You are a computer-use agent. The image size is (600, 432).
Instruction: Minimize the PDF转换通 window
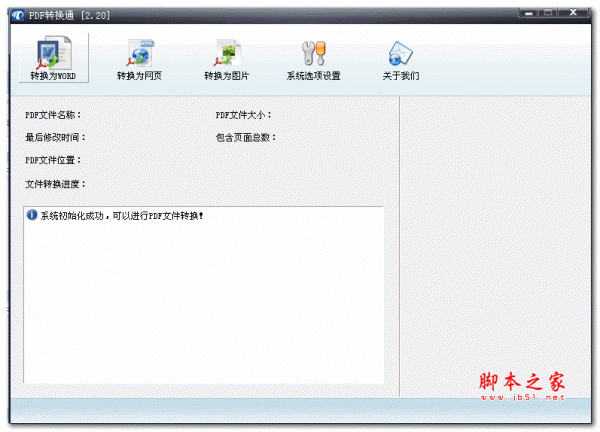529,13
